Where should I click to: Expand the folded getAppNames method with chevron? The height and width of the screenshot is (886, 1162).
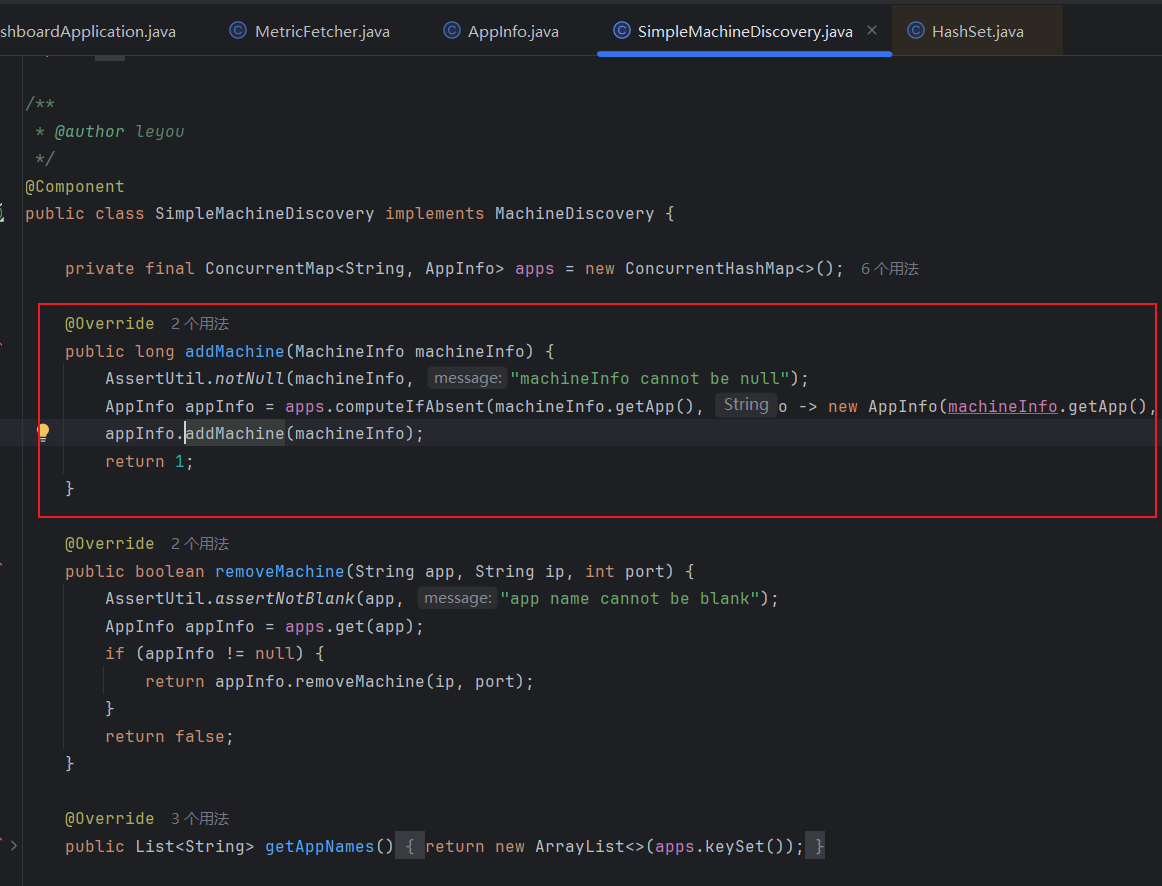[14, 846]
